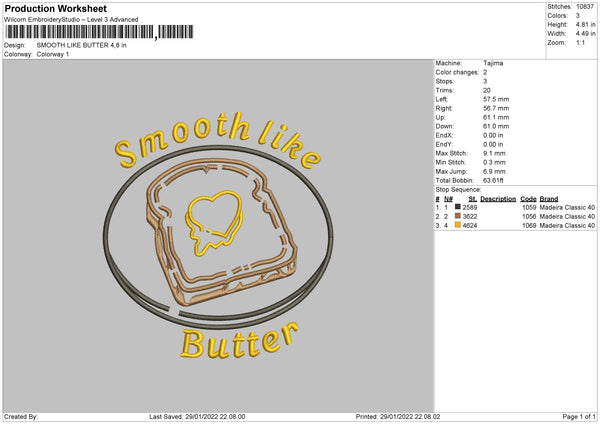The image size is (600, 424).
Task: Click thread code '1069'
Action: [x=529, y=226]
